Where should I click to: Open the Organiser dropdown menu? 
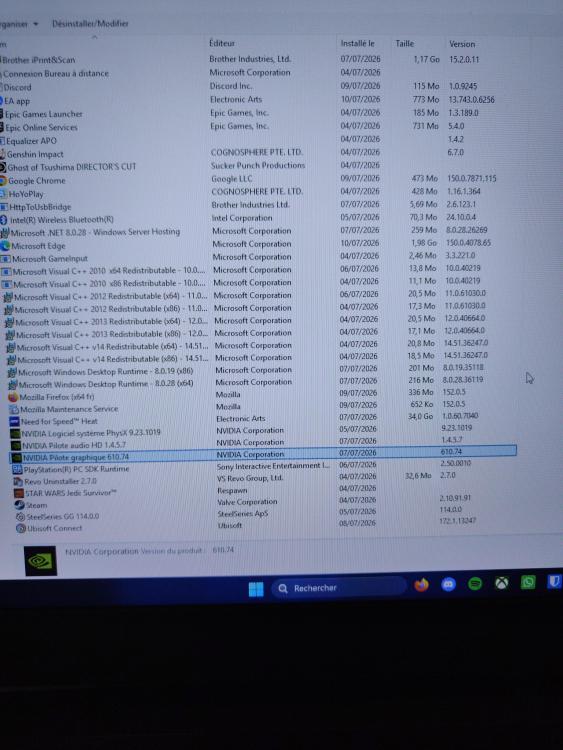click(x=18, y=24)
